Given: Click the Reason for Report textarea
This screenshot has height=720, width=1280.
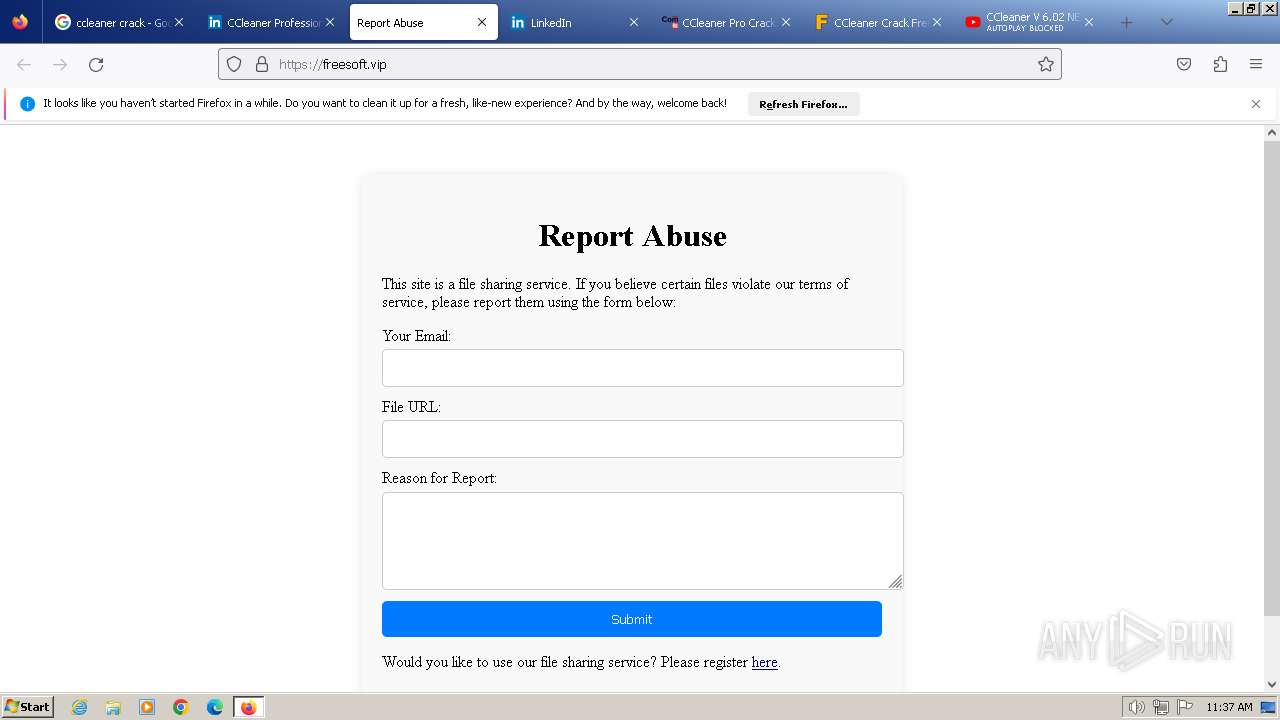Looking at the screenshot, I should click(642, 541).
